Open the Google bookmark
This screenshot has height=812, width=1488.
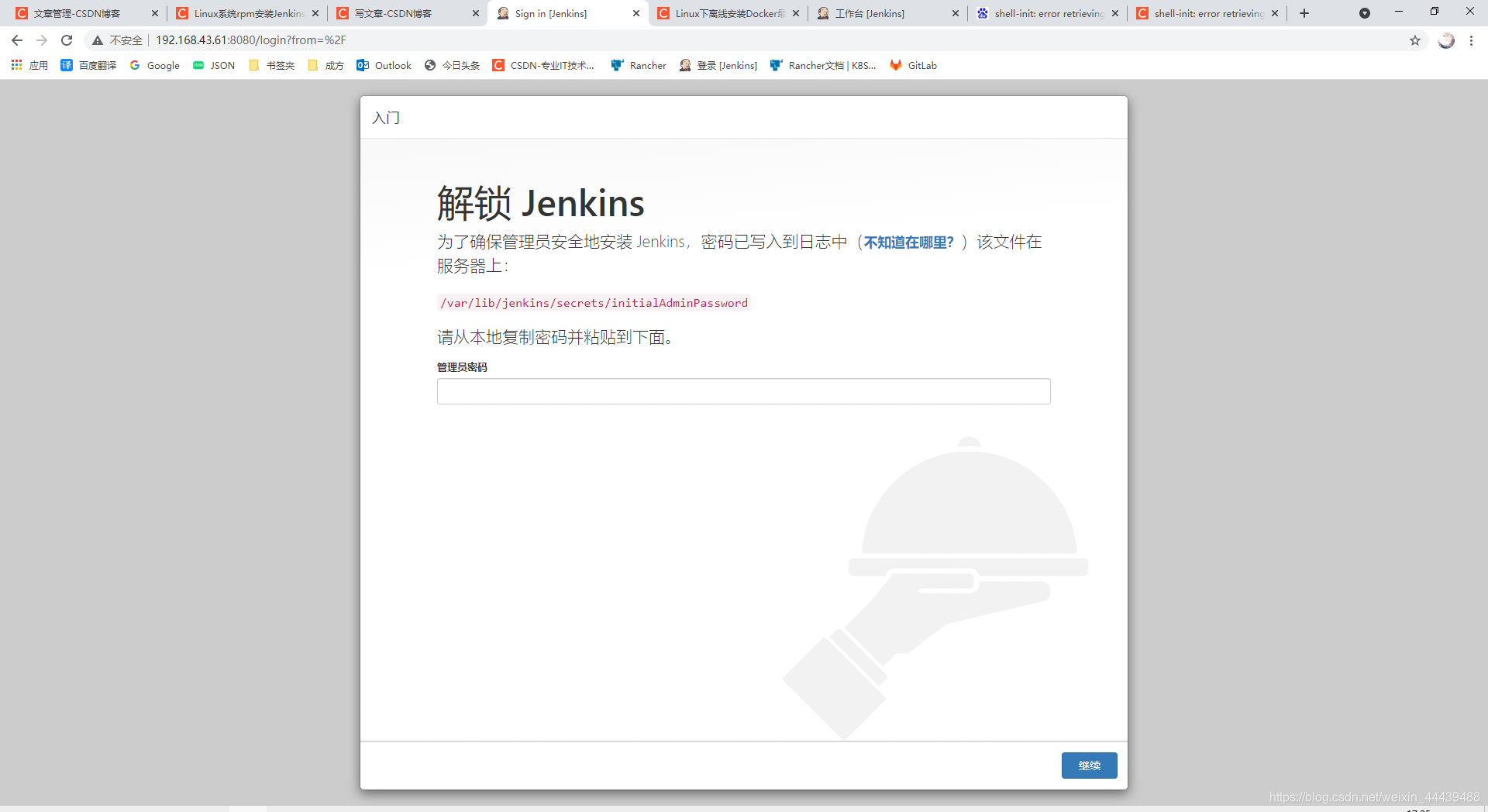coord(154,65)
